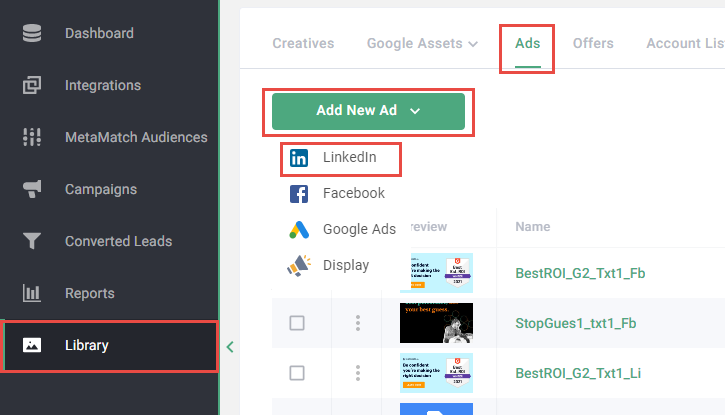Open the three-dot menu for StopGues1_txt1_Fb

coord(357,323)
